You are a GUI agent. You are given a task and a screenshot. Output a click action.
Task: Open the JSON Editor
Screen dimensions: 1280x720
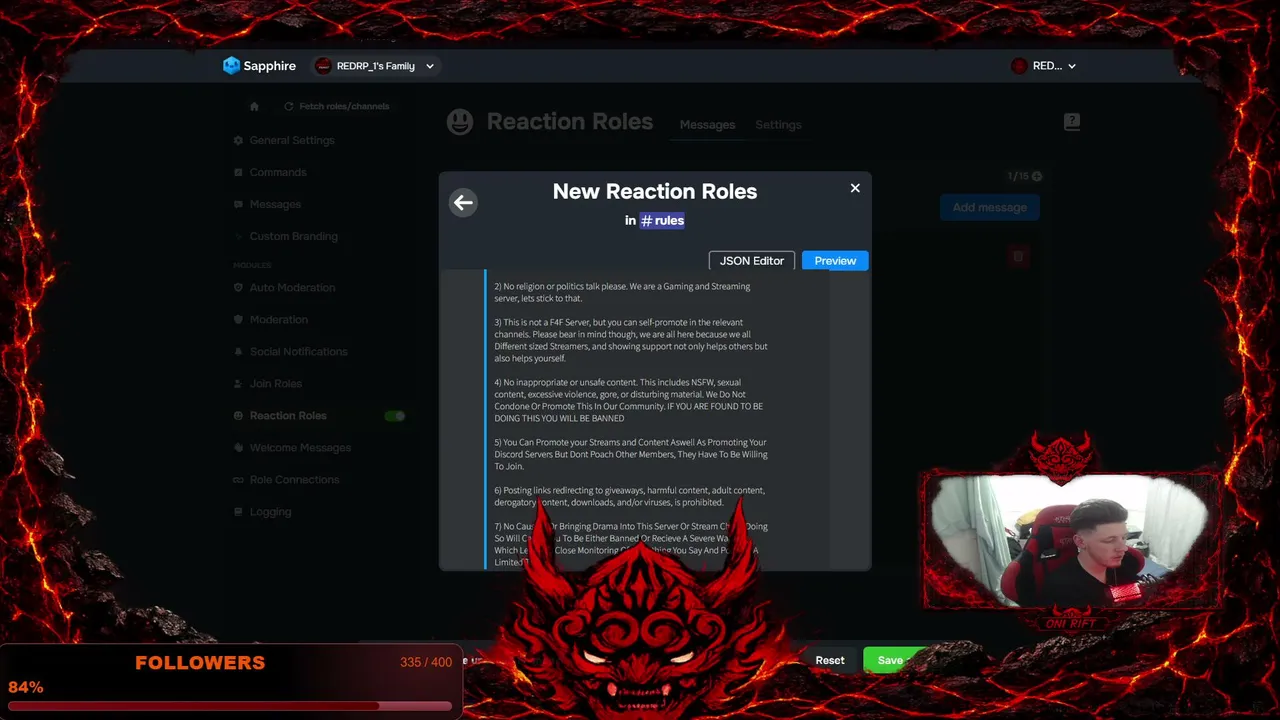(x=752, y=261)
